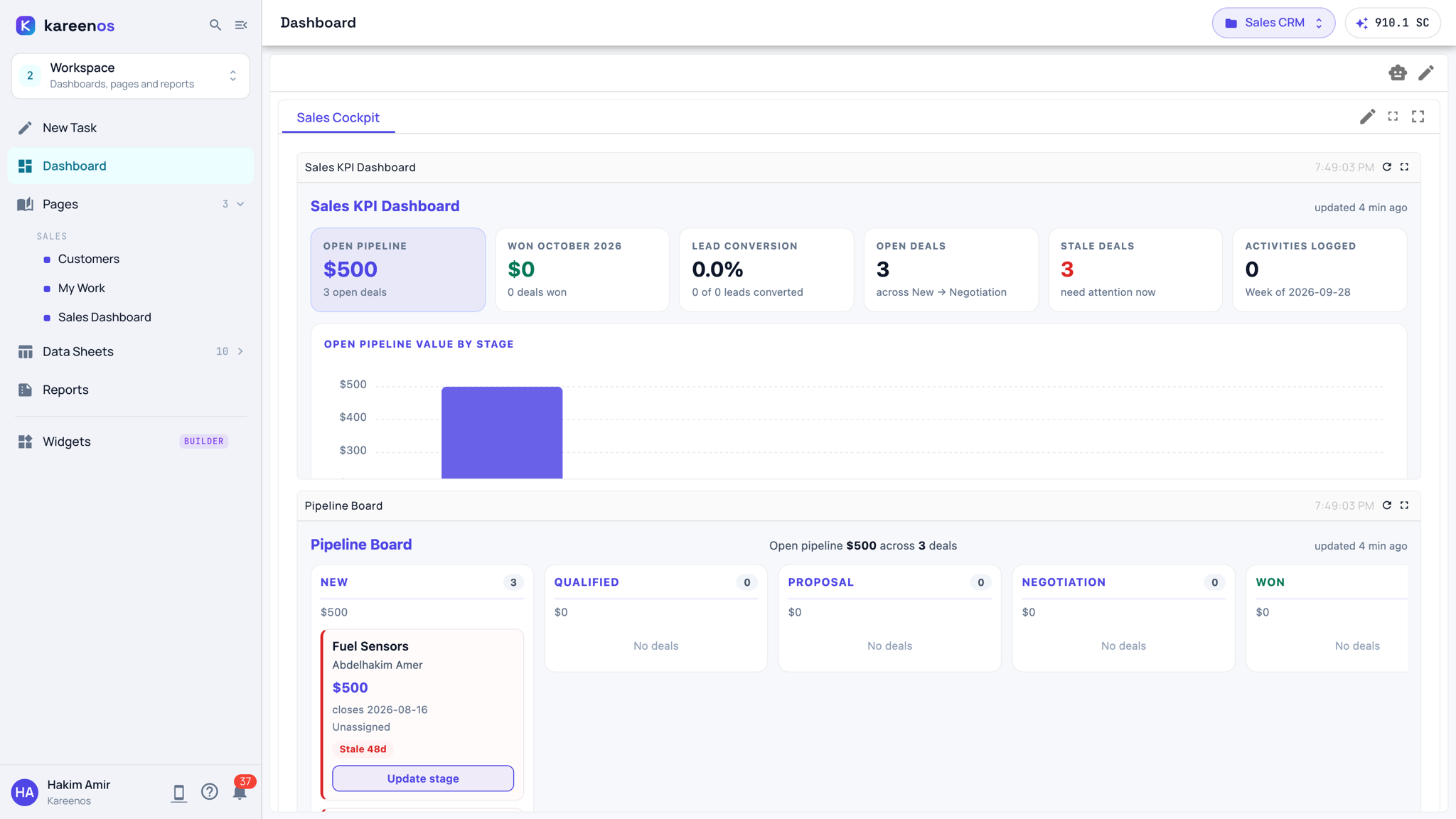Edit the Sales Cockpit tab with pencil icon
Viewport: 1456px width, 819px height.
[1367, 117]
